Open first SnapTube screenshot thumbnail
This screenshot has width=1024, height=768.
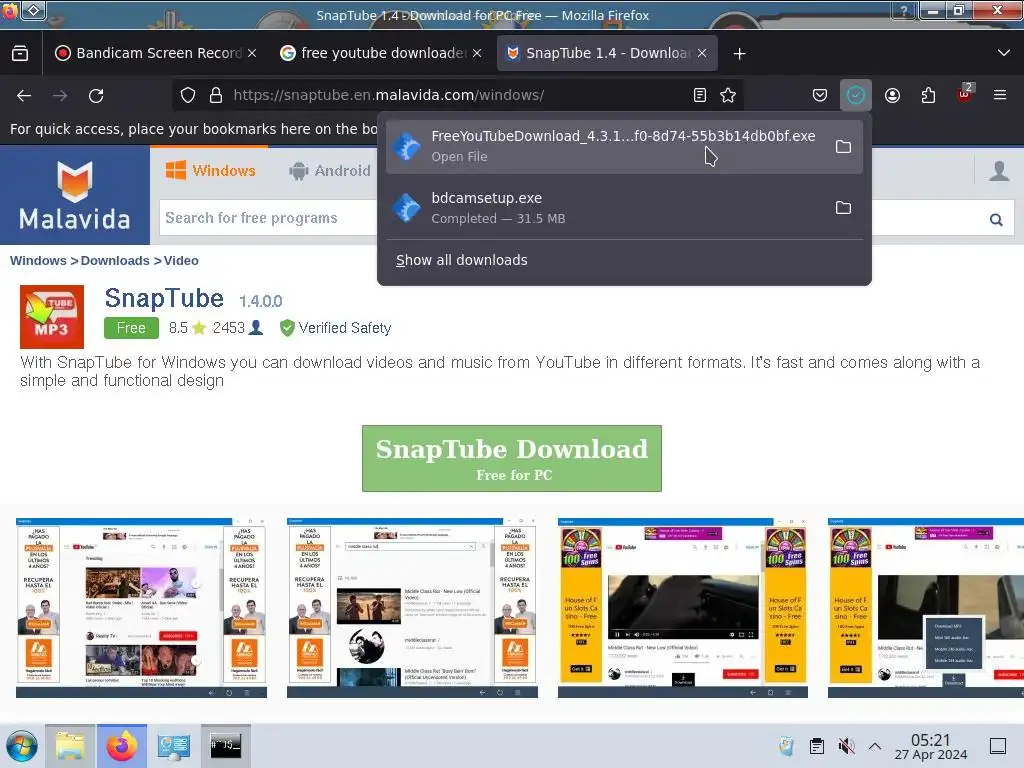click(x=141, y=608)
